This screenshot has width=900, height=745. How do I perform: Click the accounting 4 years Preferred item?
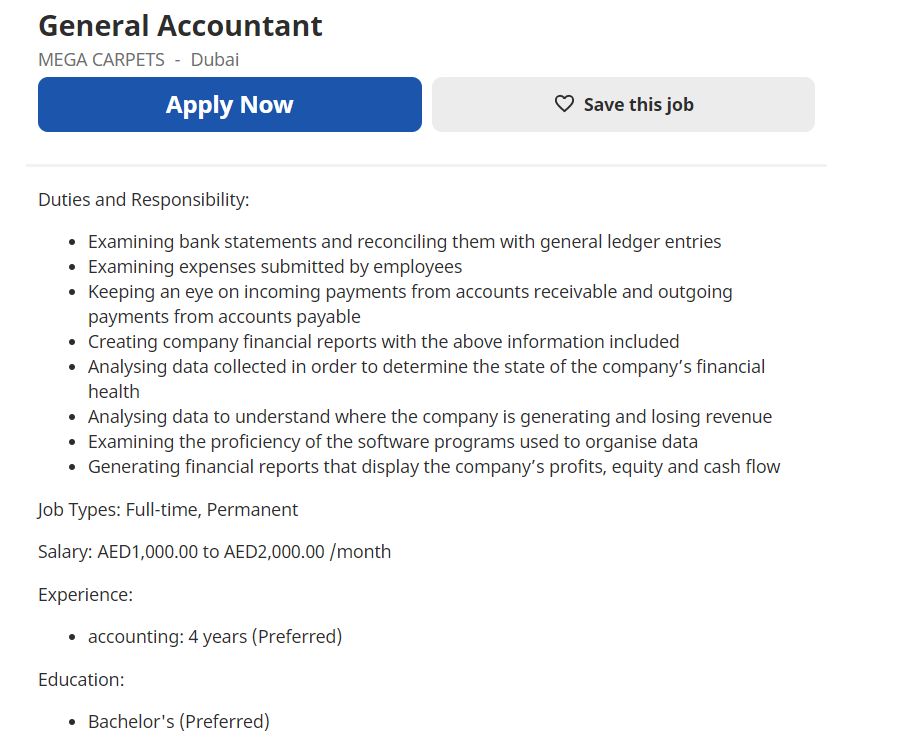coord(215,636)
